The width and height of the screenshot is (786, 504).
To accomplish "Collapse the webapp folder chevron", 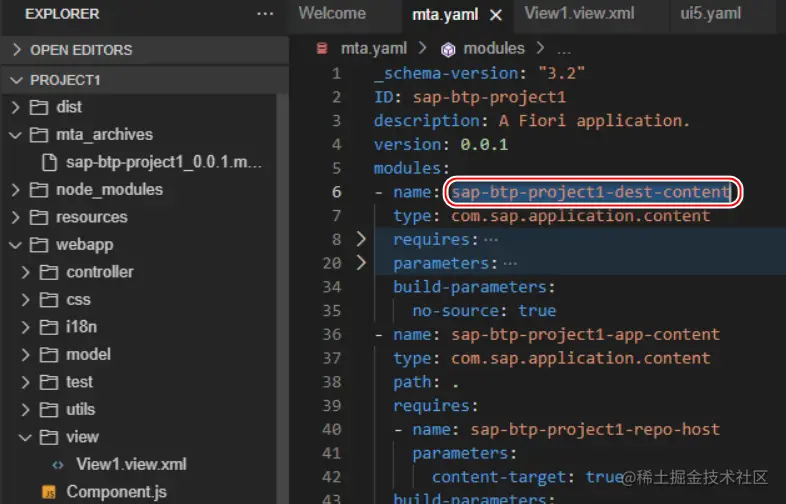I will pyautogui.click(x=16, y=245).
